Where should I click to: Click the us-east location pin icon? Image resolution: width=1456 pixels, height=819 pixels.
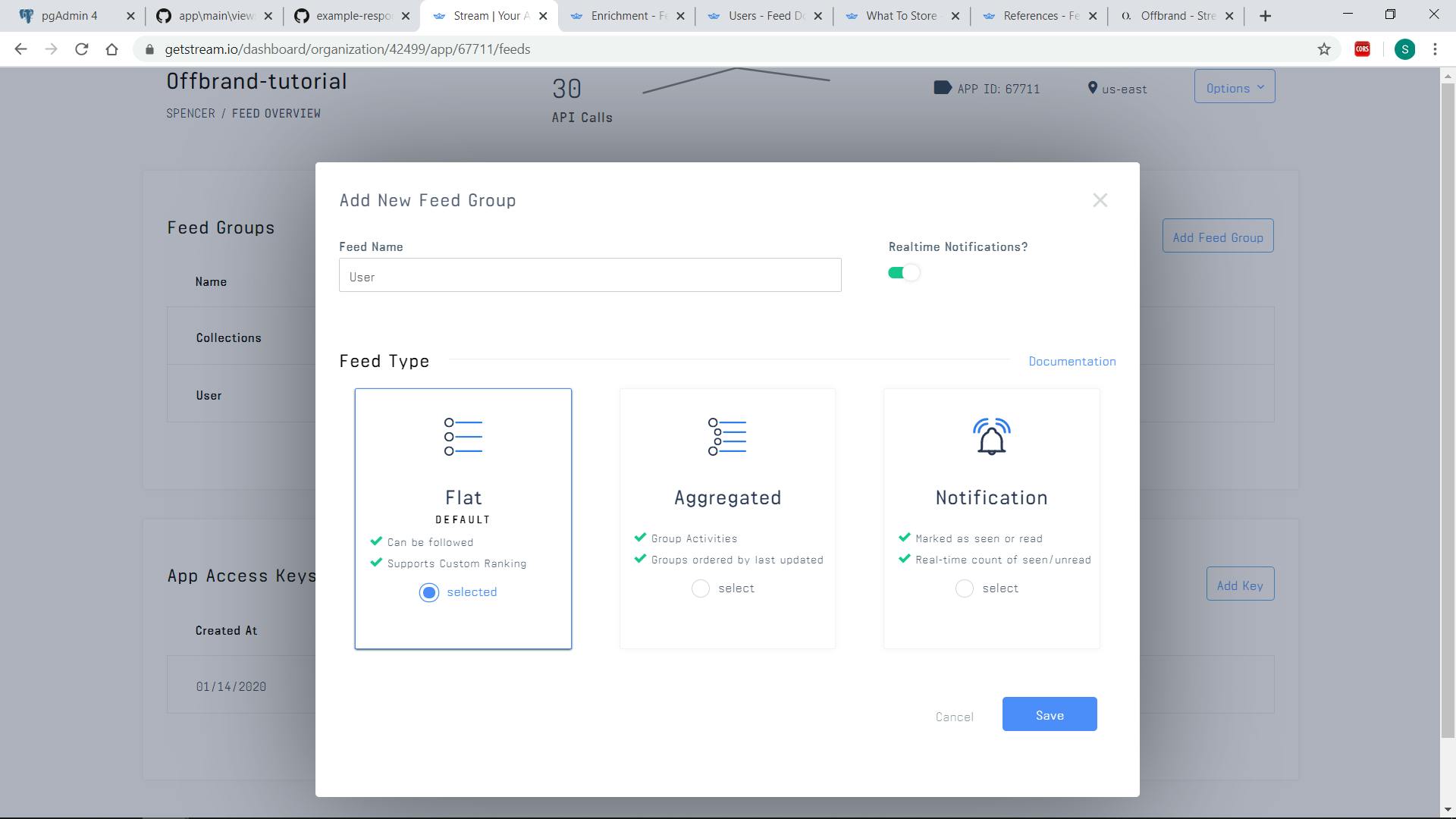tap(1092, 88)
